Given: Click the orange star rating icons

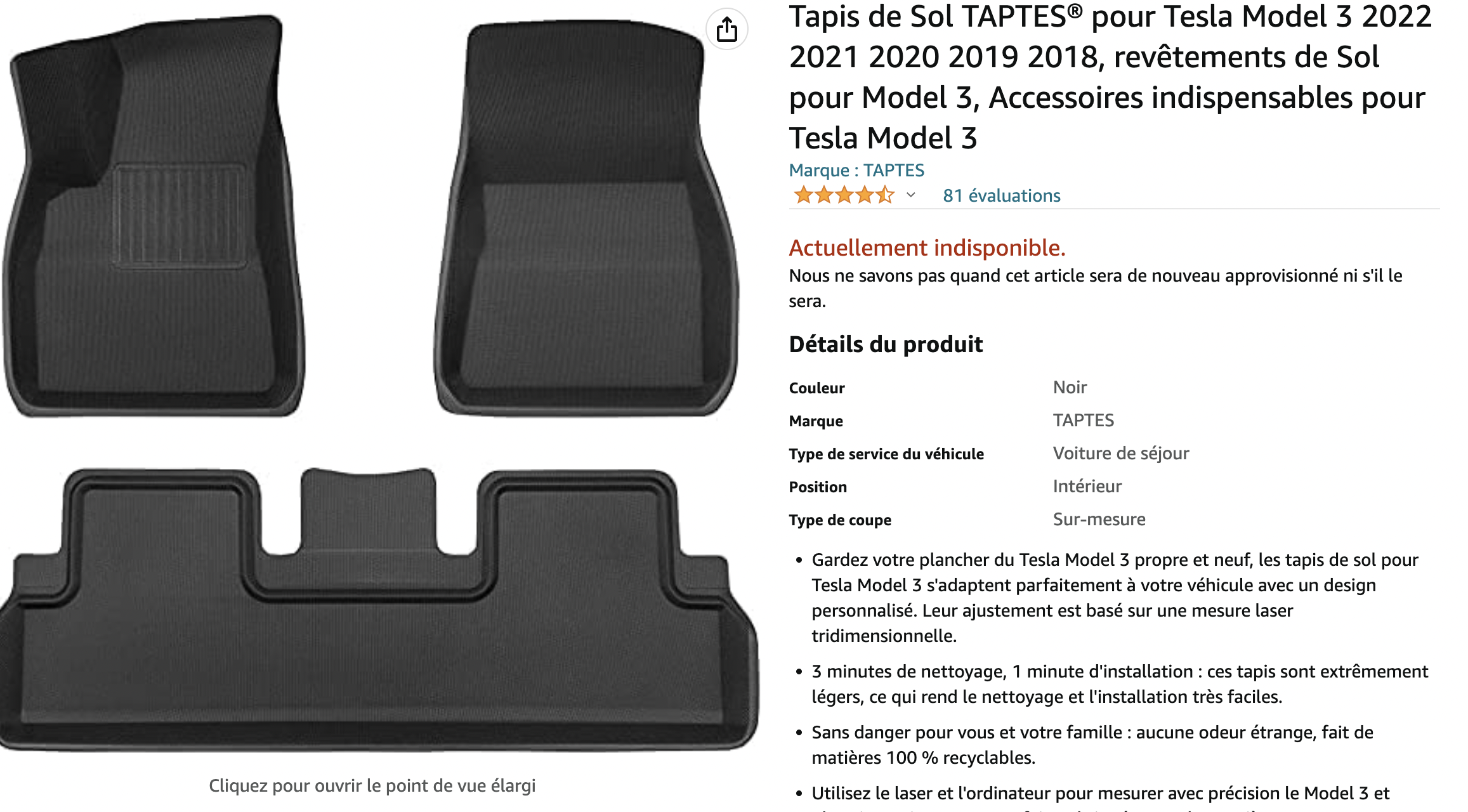Looking at the screenshot, I should tap(844, 195).
